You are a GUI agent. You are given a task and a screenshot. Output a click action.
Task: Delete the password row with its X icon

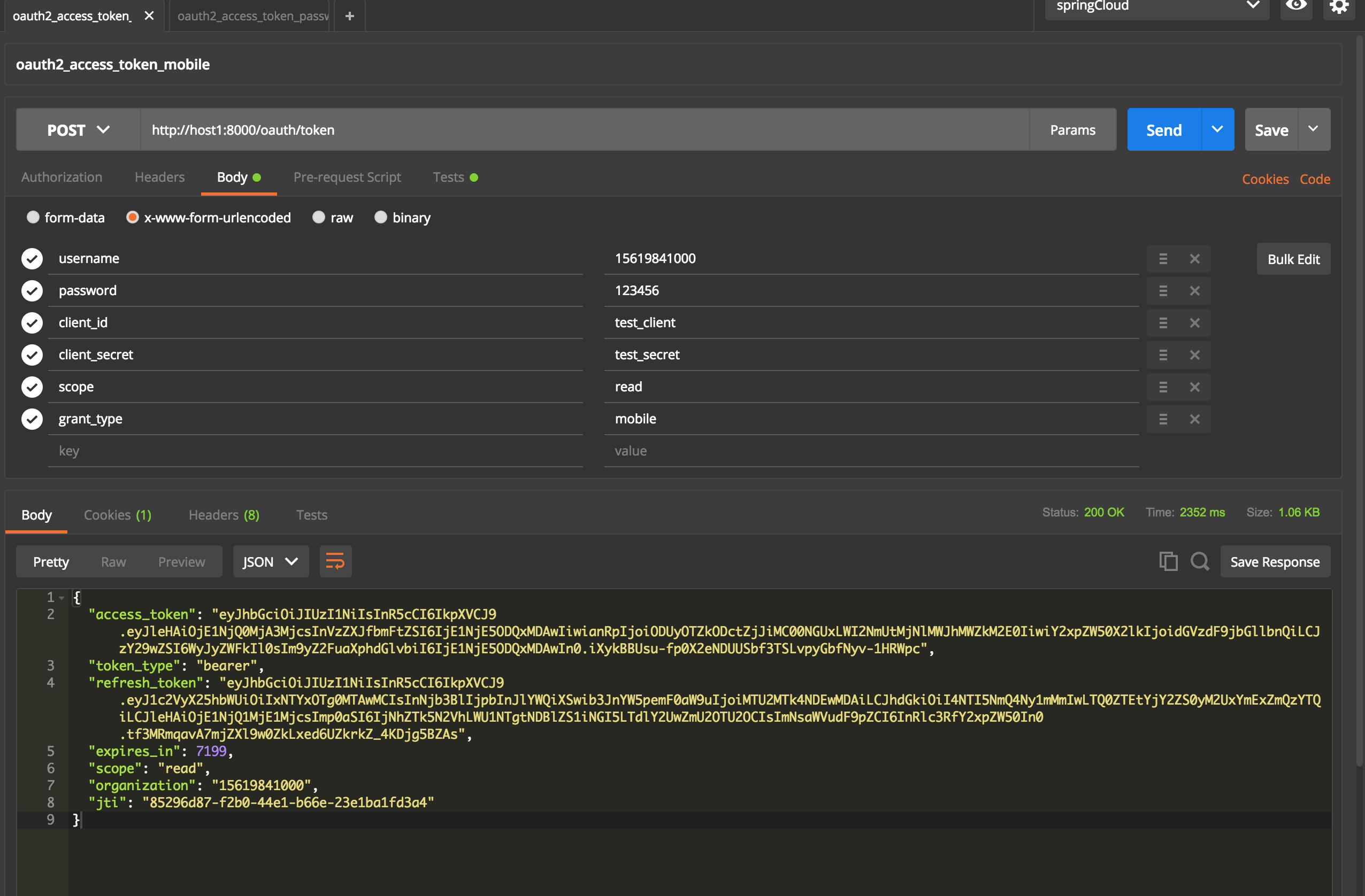click(1195, 291)
